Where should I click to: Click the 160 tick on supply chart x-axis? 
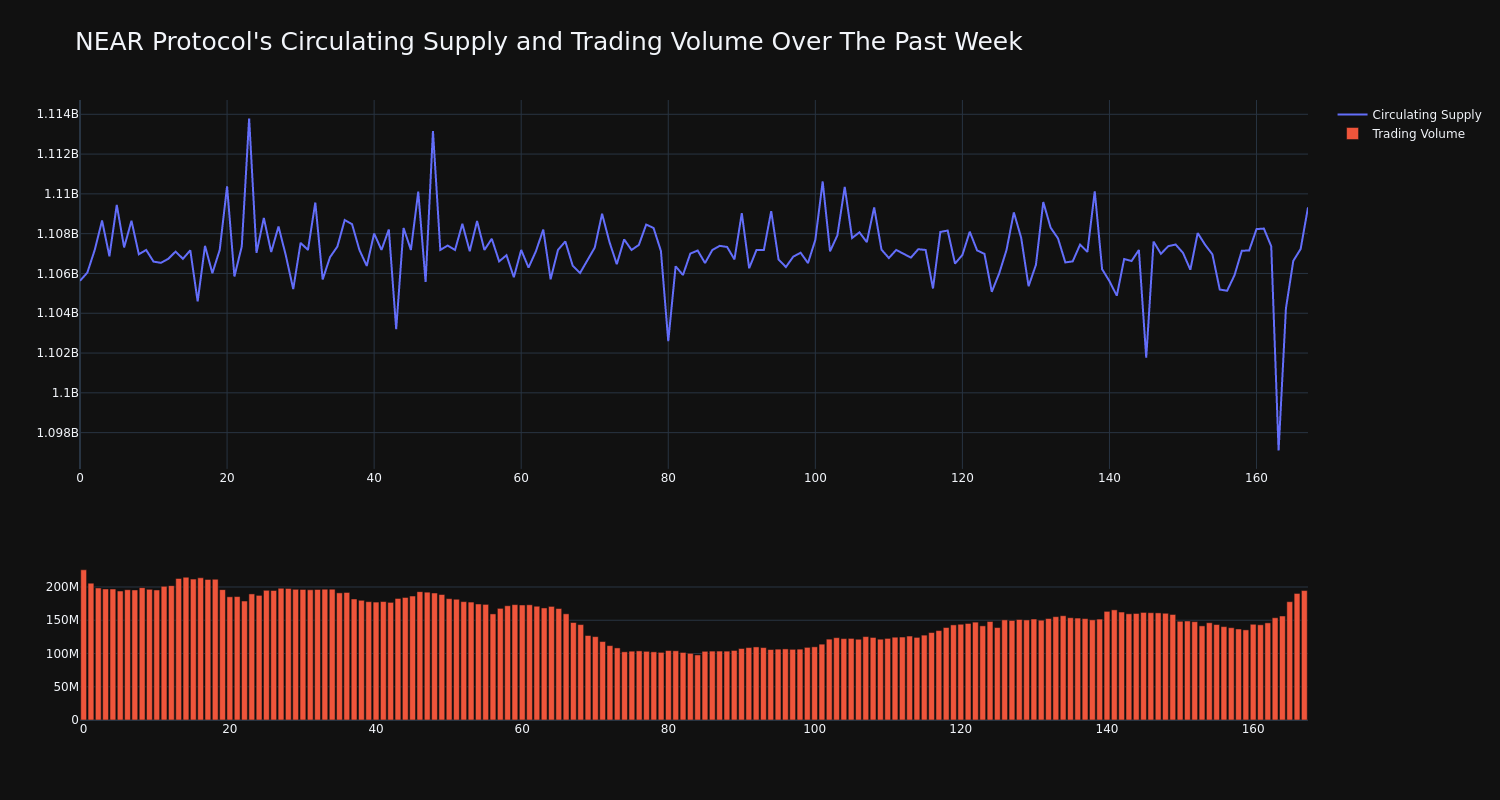[x=1256, y=478]
